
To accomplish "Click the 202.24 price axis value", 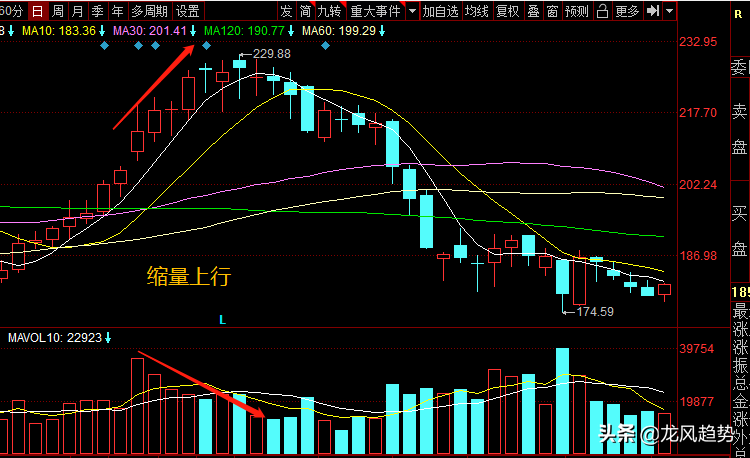I will (698, 185).
